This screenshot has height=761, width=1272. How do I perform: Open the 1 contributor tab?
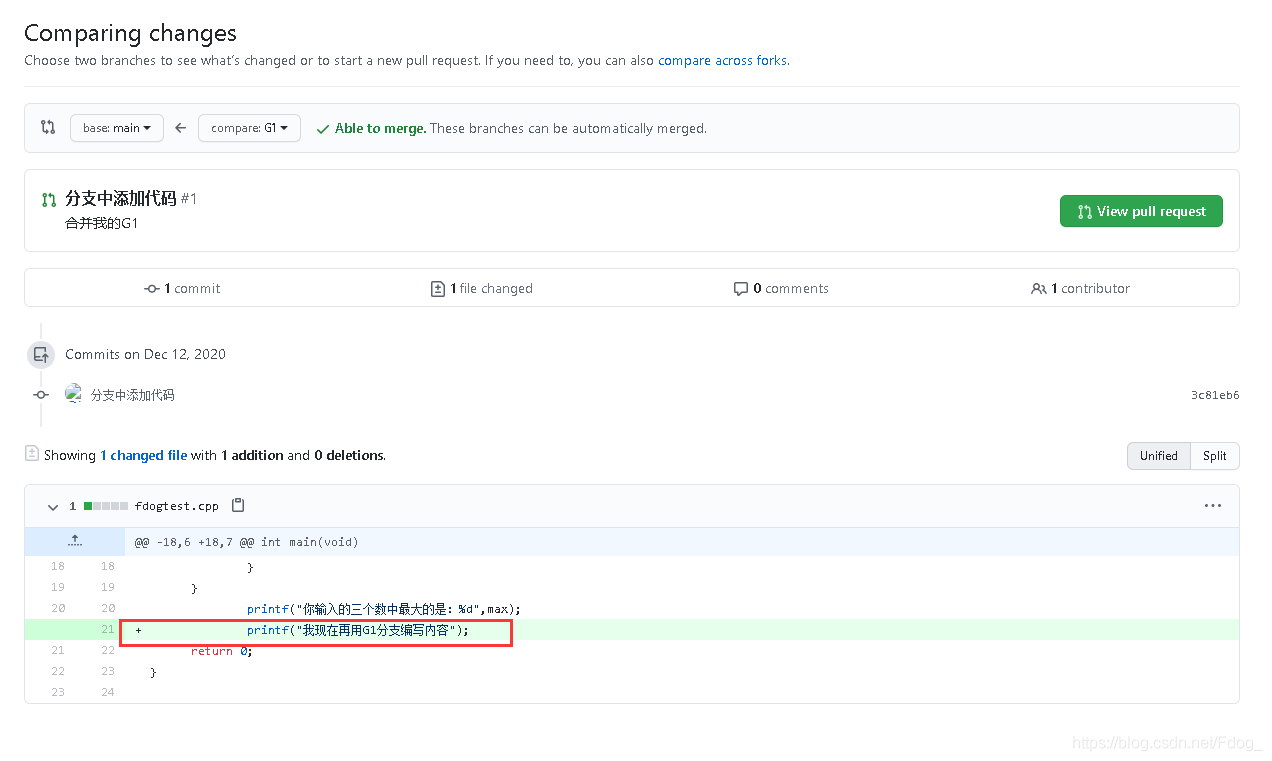click(1080, 288)
